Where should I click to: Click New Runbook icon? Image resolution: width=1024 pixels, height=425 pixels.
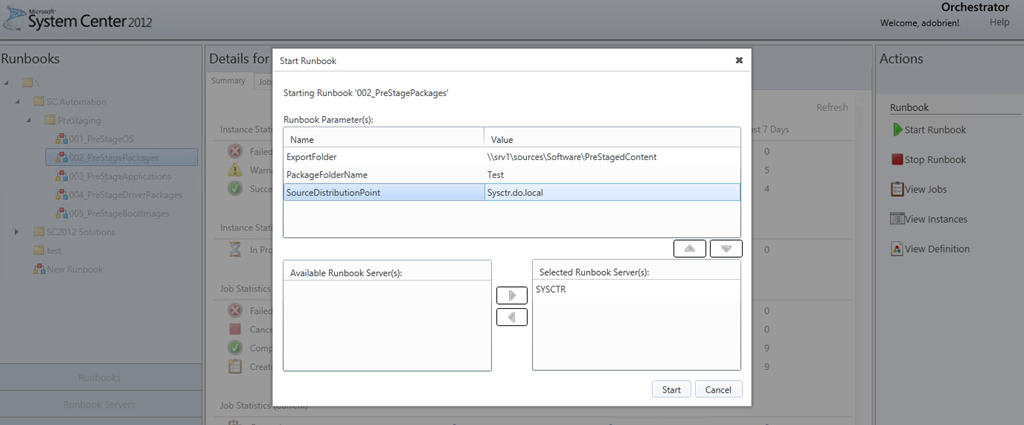39,269
